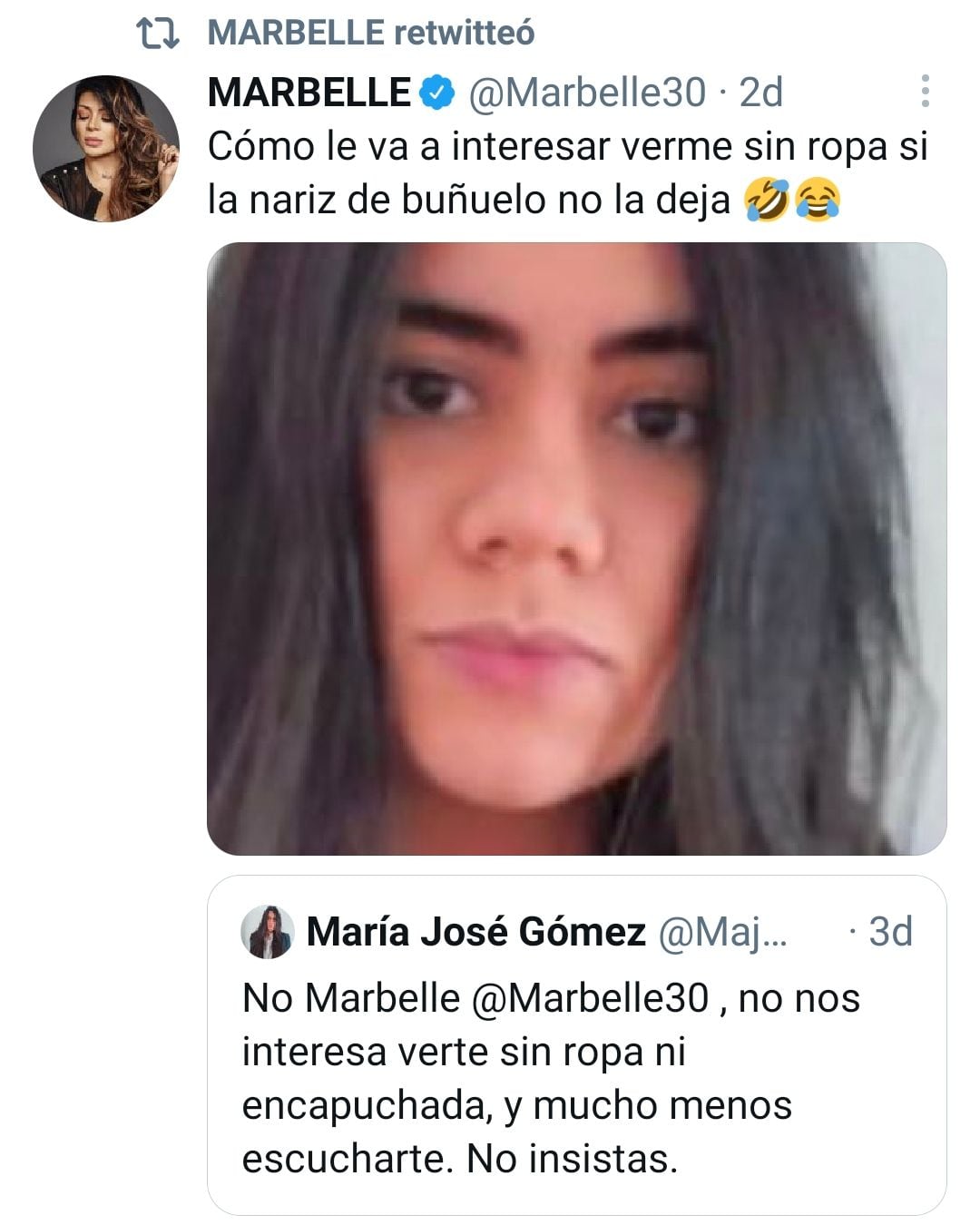Image resolution: width=980 pixels, height=1225 pixels.
Task: Click the word 'retwitteó' in the header
Action: point(465,34)
